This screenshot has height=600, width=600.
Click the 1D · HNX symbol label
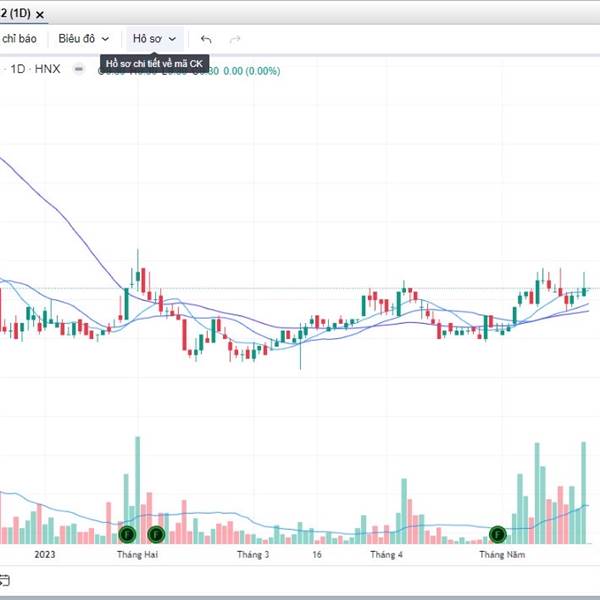35,69
